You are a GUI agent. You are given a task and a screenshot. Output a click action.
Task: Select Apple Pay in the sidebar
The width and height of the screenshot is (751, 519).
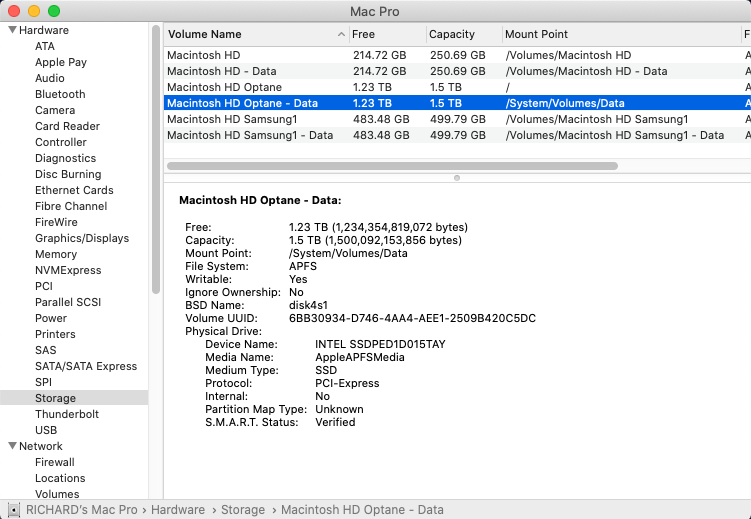coord(61,62)
